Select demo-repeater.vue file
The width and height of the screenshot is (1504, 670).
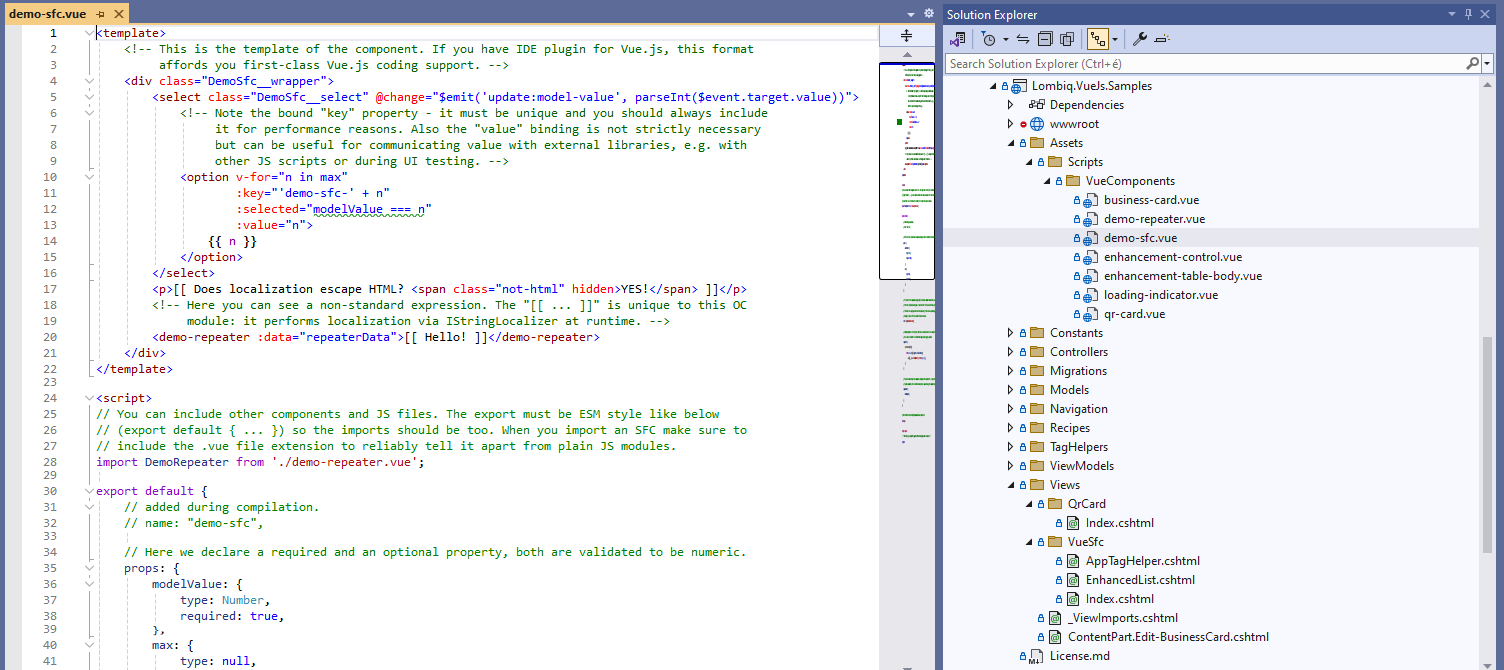coord(1154,219)
